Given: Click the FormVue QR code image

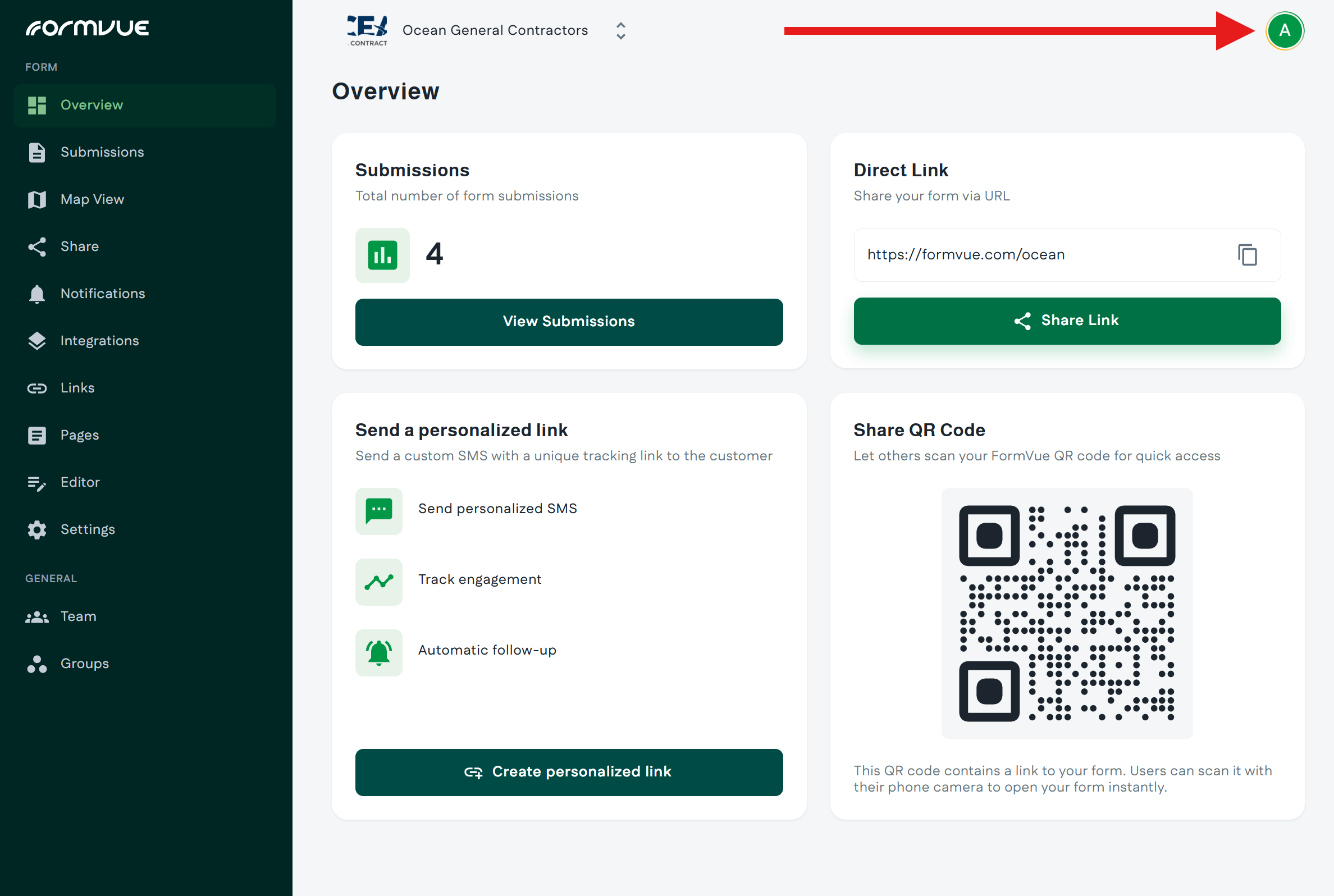Looking at the screenshot, I should point(1067,612).
